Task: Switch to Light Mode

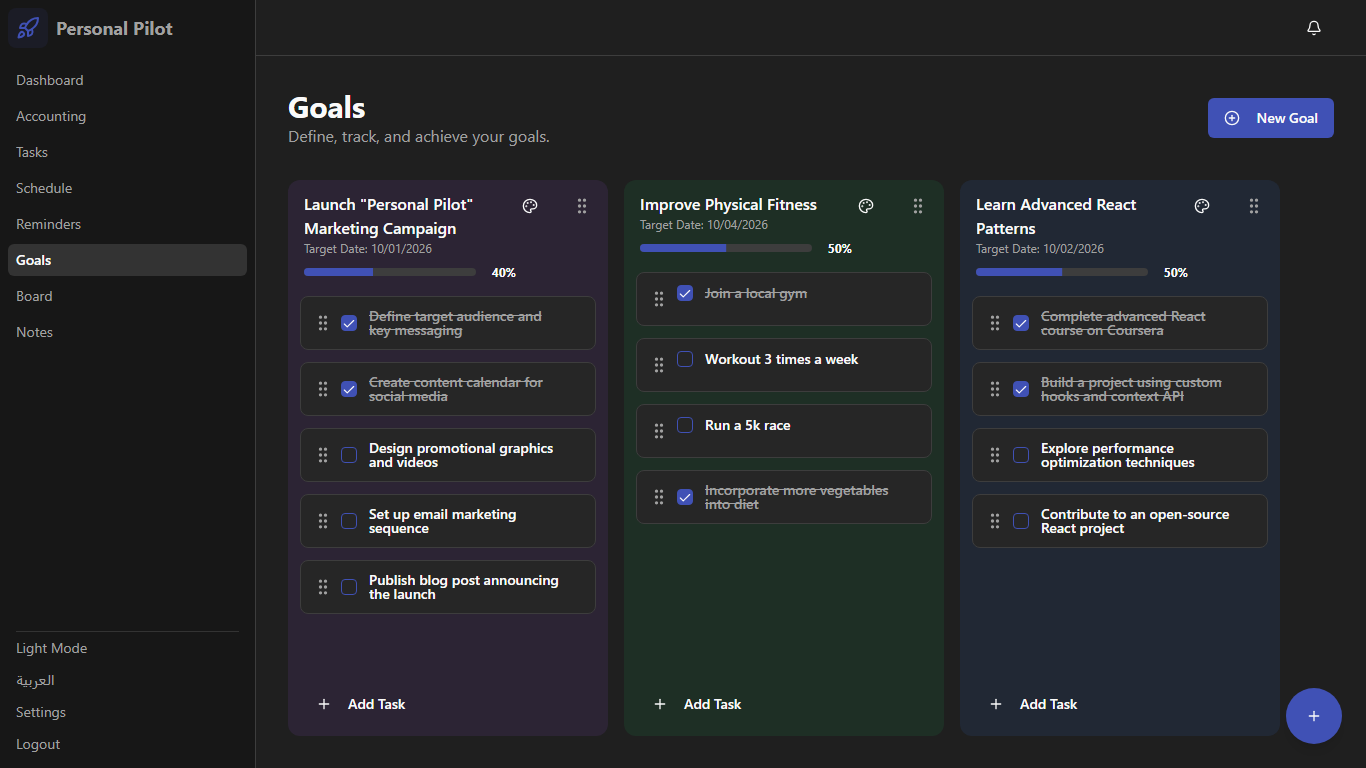Action: (x=52, y=648)
